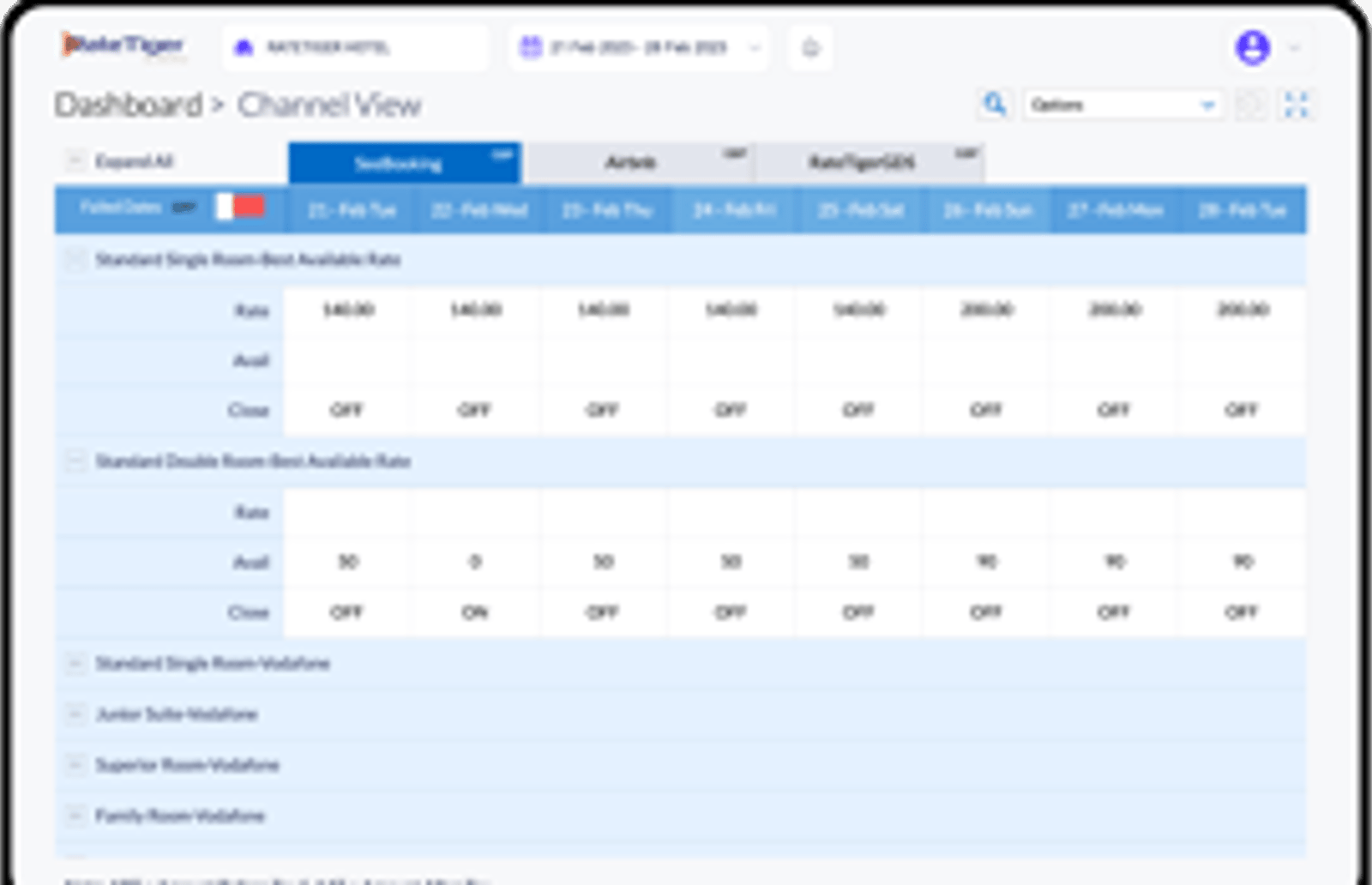Click the RateTiger logo

point(123,45)
